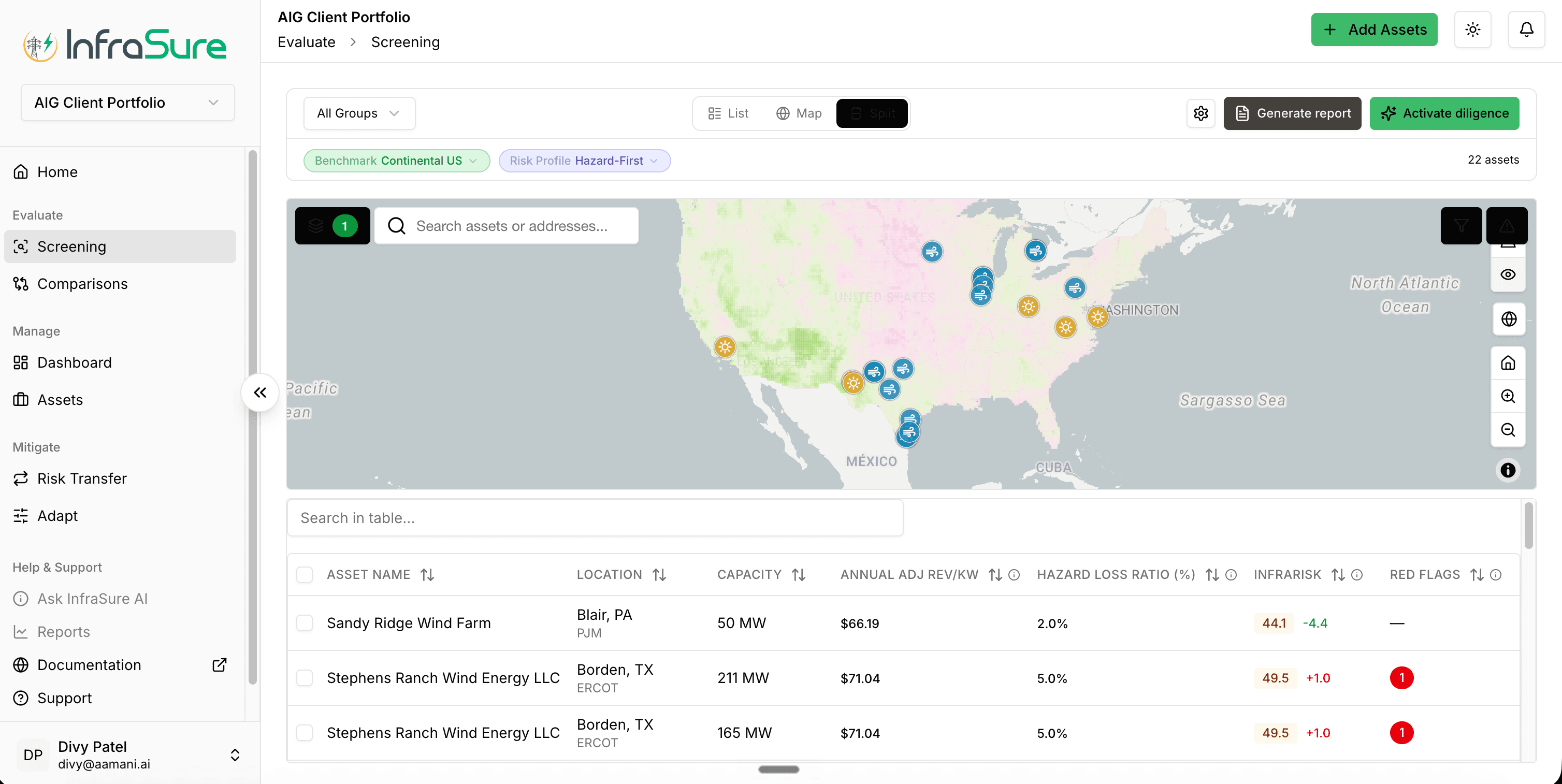The height and width of the screenshot is (784, 1562).
Task: Open the info tooltip for Hazard Loss Ratio
Action: [1231, 574]
